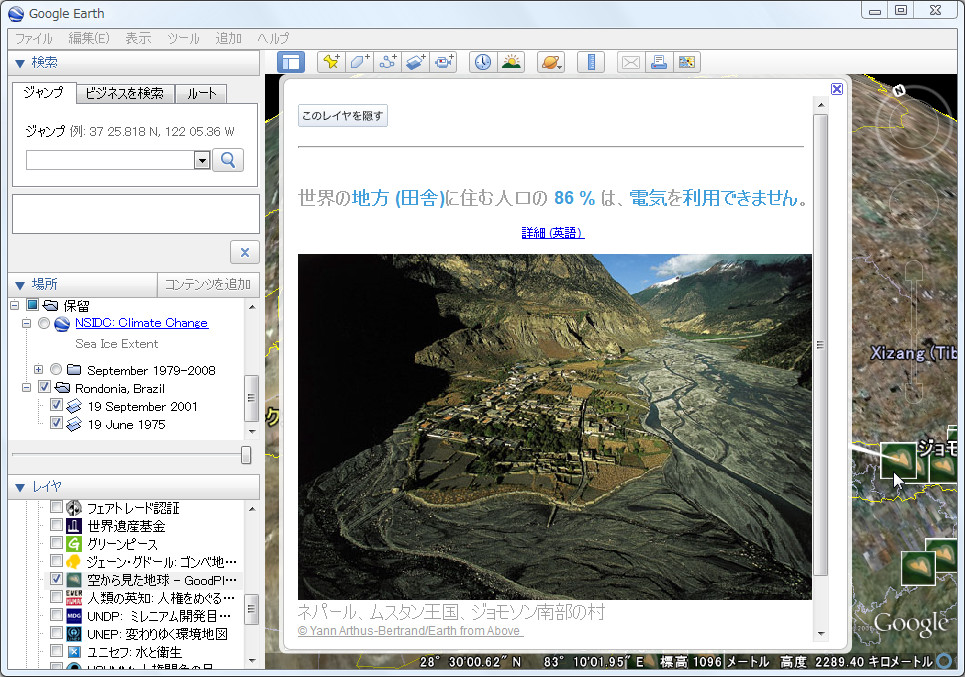Click the layers panel scrollbar thumb
Image resolution: width=965 pixels, height=677 pixels.
[x=251, y=609]
